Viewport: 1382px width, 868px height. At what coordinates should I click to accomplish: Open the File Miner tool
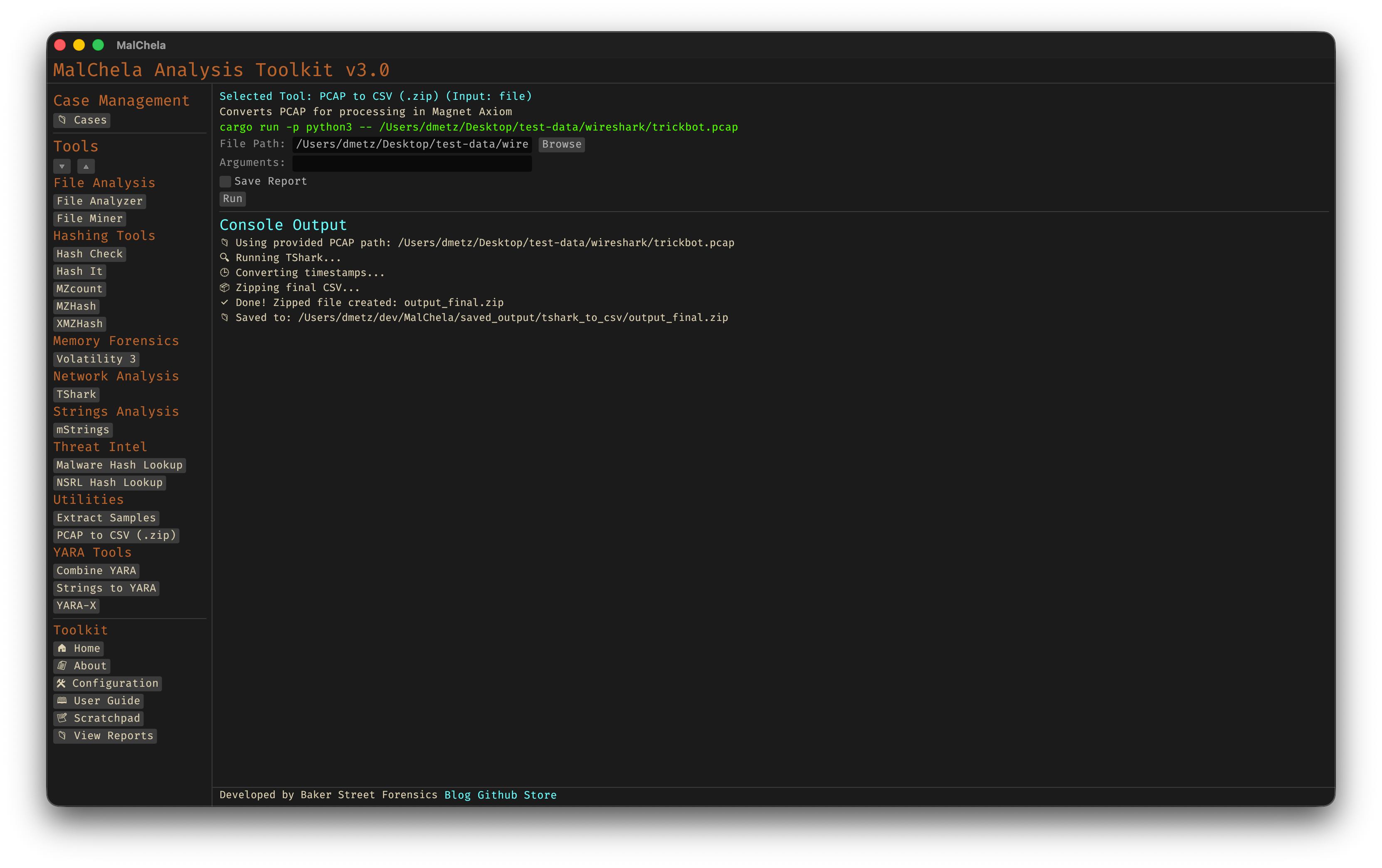[x=89, y=219]
